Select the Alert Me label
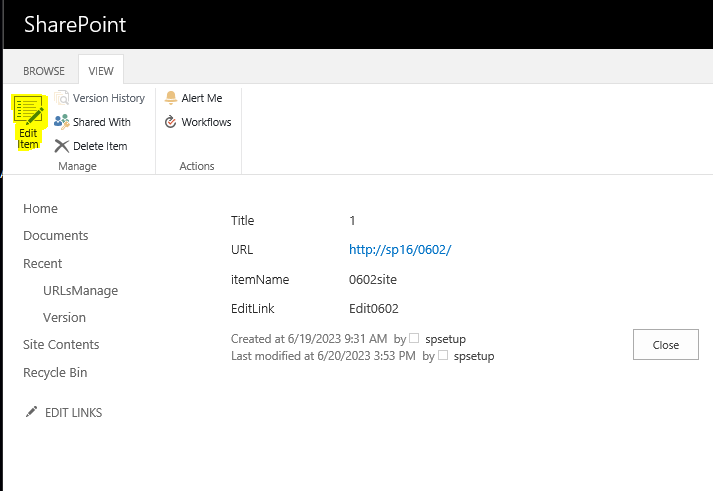The image size is (713, 491). 202,98
